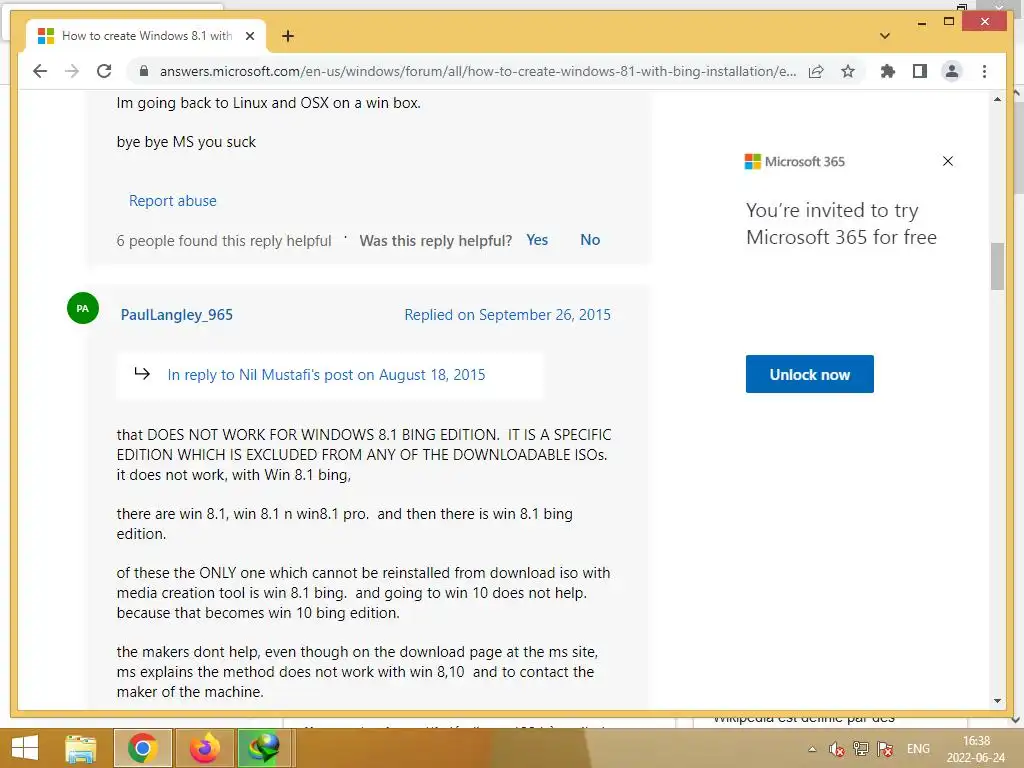
Task: Open the Action Center flag icon
Action: point(885,749)
